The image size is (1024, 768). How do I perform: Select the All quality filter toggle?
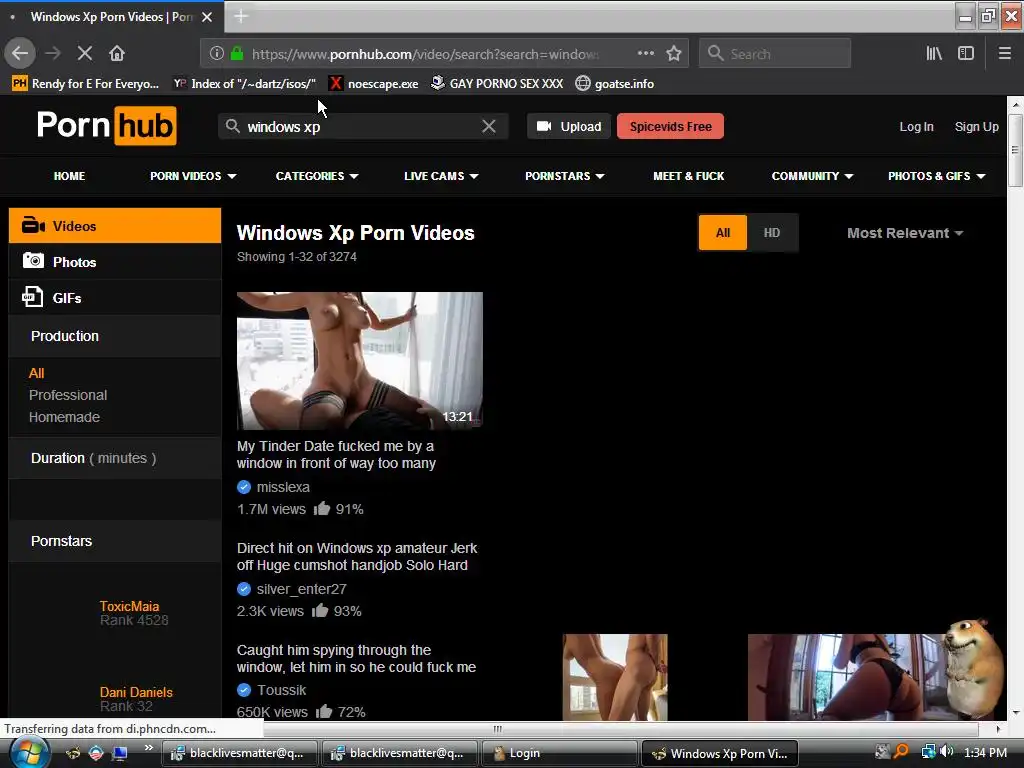[x=722, y=232]
